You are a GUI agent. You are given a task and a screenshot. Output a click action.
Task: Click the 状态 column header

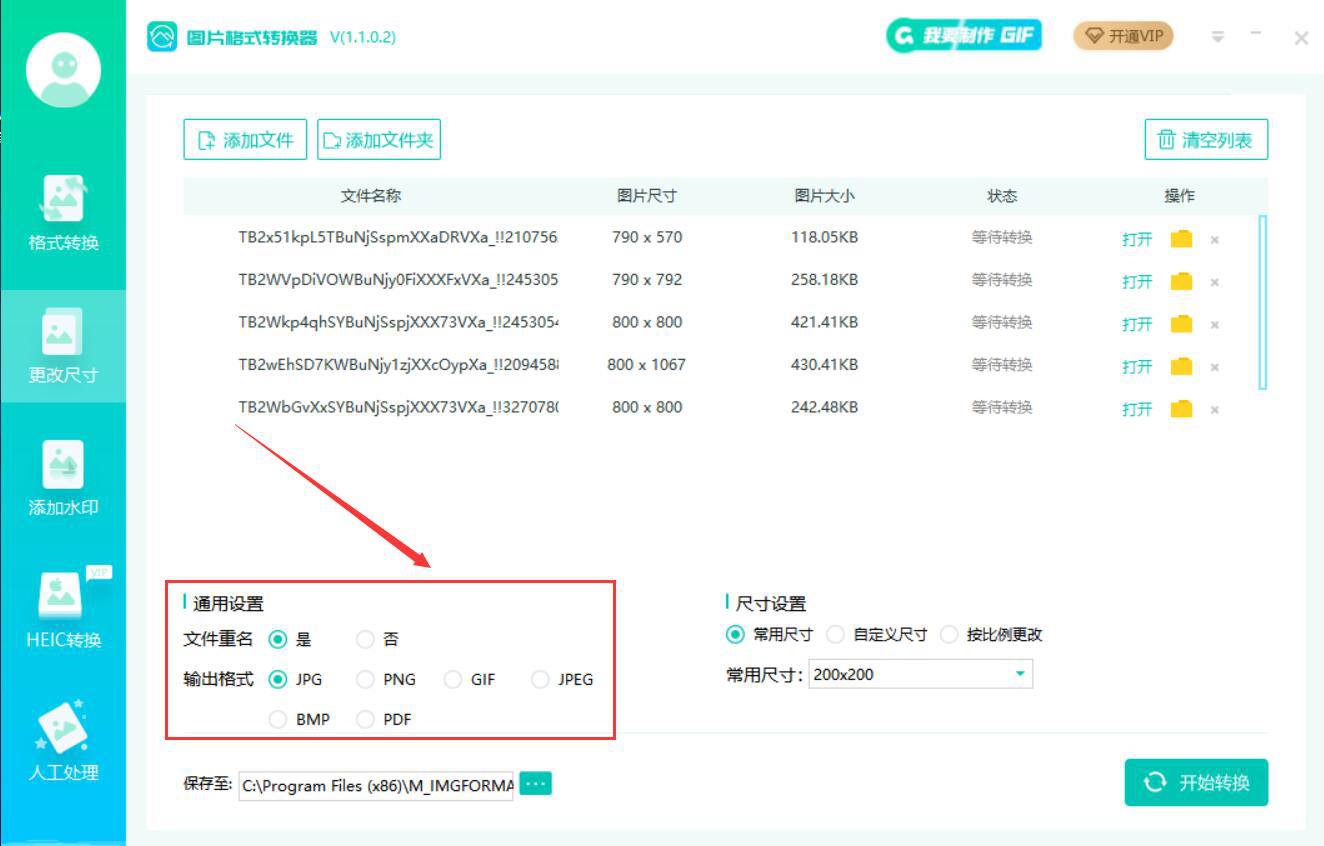[x=1002, y=196]
